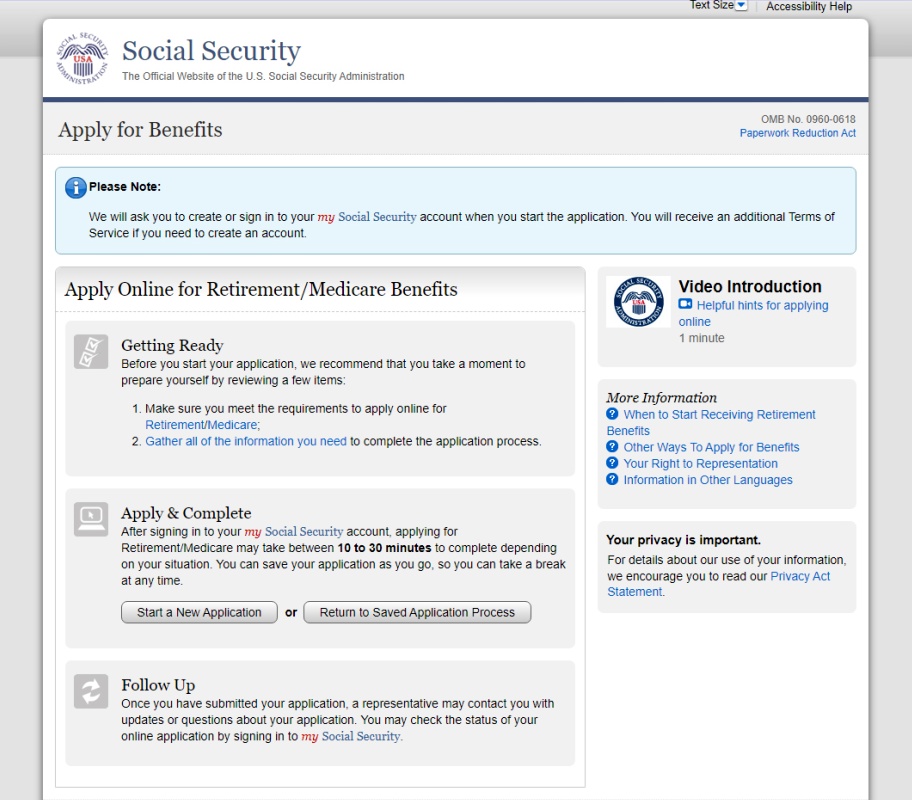Click the video camera icon near Helpful hints
Viewport: 912px width, 800px height.
[x=686, y=305]
